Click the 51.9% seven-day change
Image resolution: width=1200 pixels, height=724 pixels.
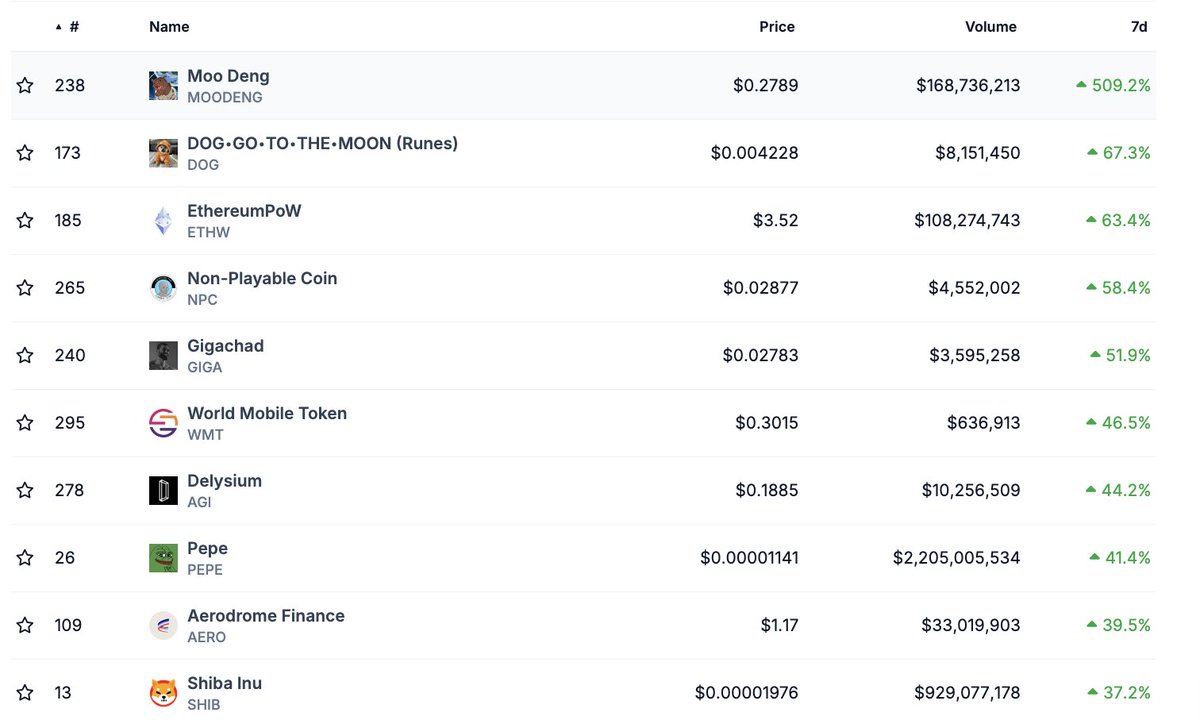1120,356
